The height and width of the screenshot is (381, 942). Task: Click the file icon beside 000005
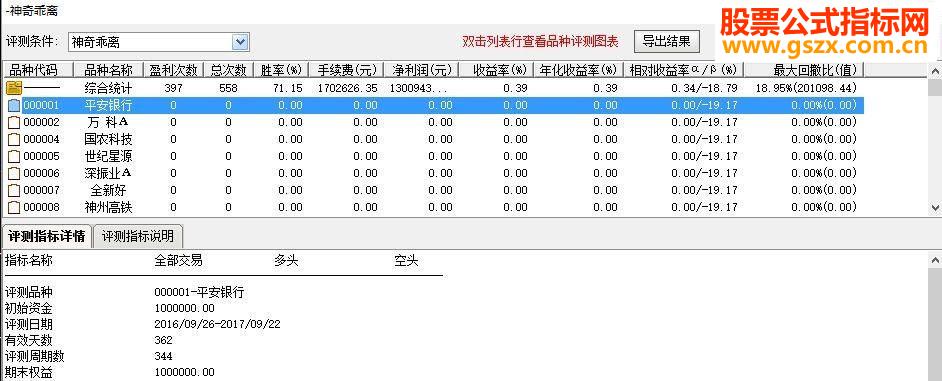14,157
